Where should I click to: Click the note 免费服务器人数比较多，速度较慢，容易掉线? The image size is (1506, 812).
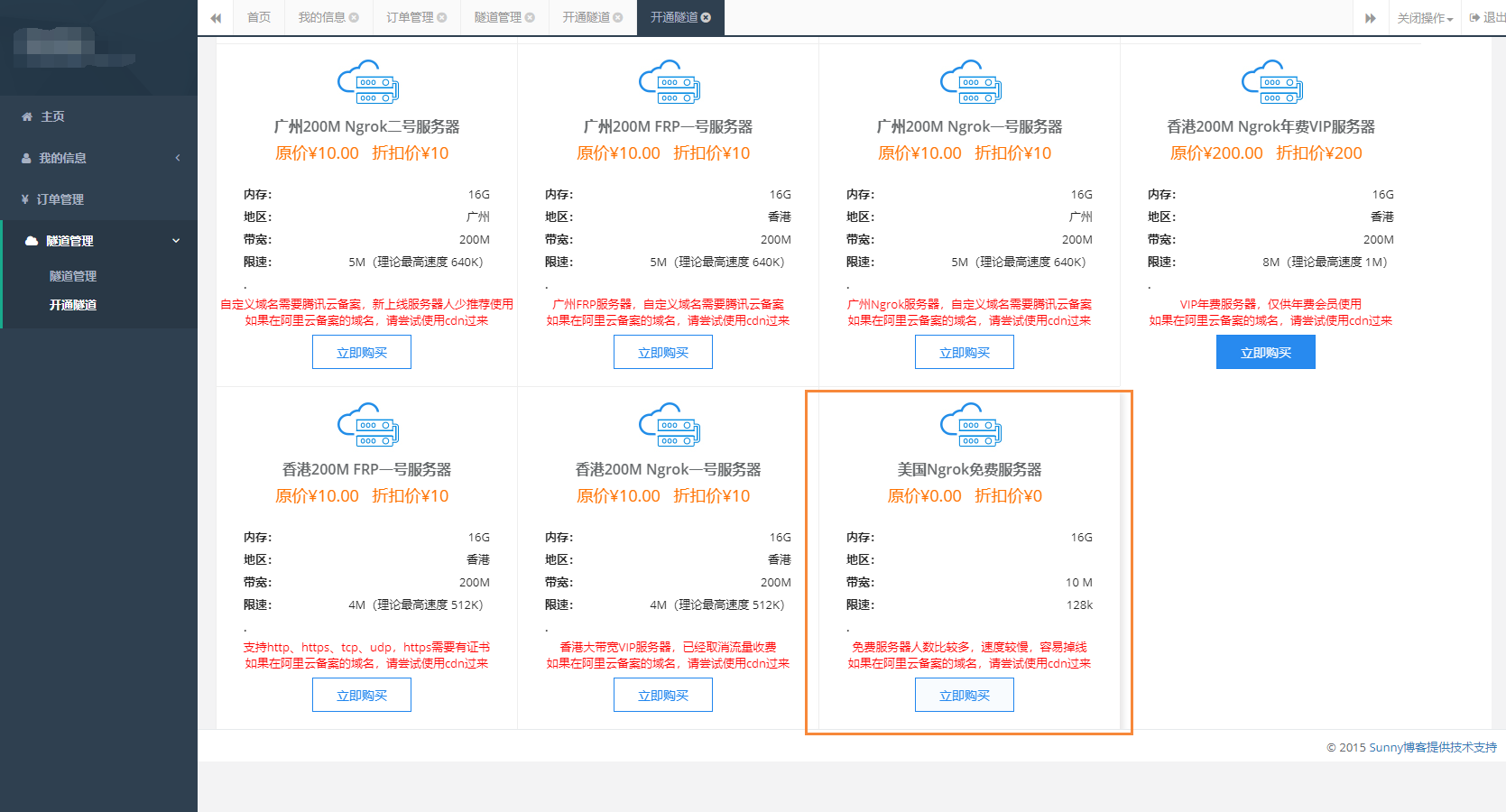(970, 647)
